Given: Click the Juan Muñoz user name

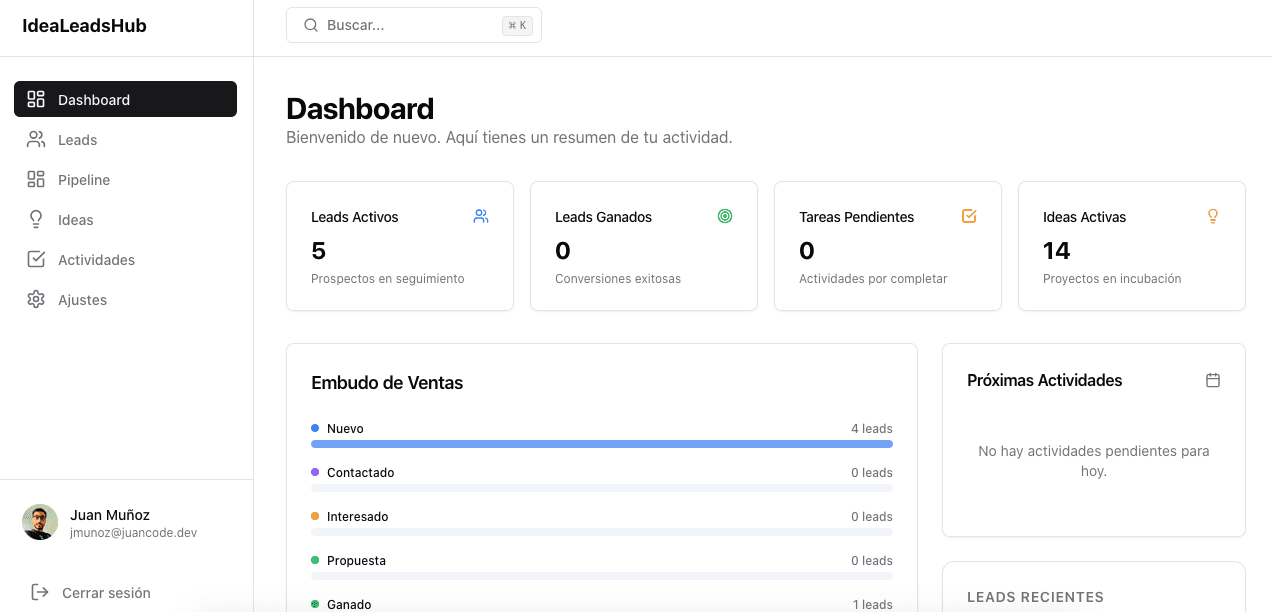Looking at the screenshot, I should tap(110, 515).
